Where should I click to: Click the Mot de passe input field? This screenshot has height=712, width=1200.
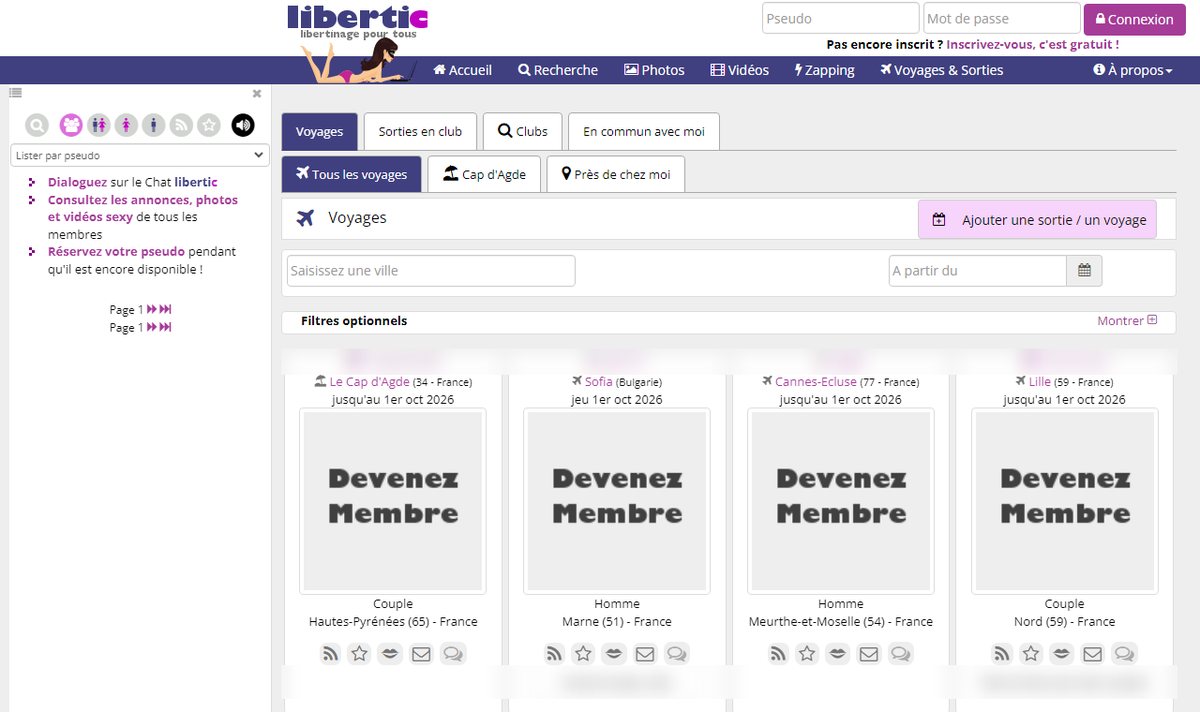[1002, 18]
